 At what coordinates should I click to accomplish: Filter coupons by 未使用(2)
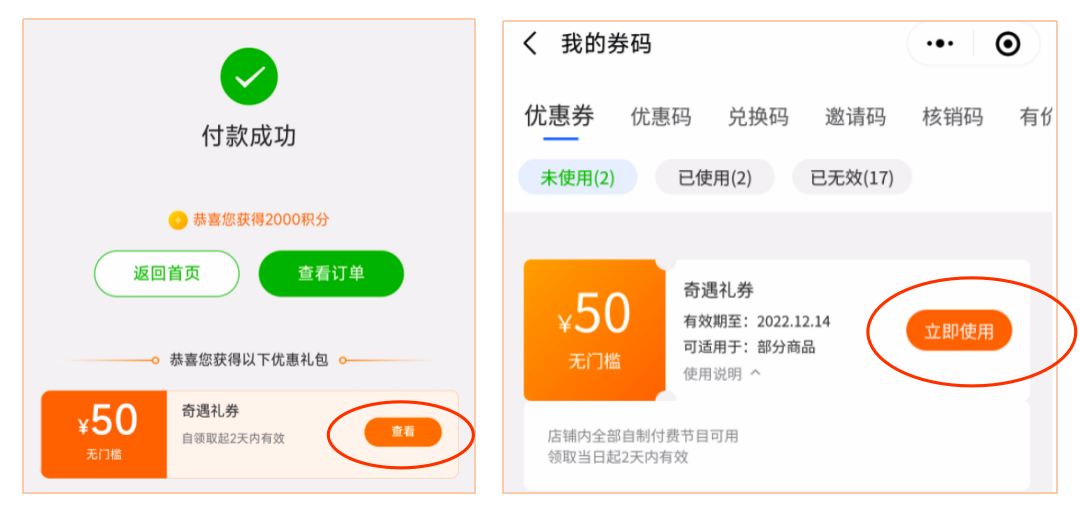(x=577, y=178)
